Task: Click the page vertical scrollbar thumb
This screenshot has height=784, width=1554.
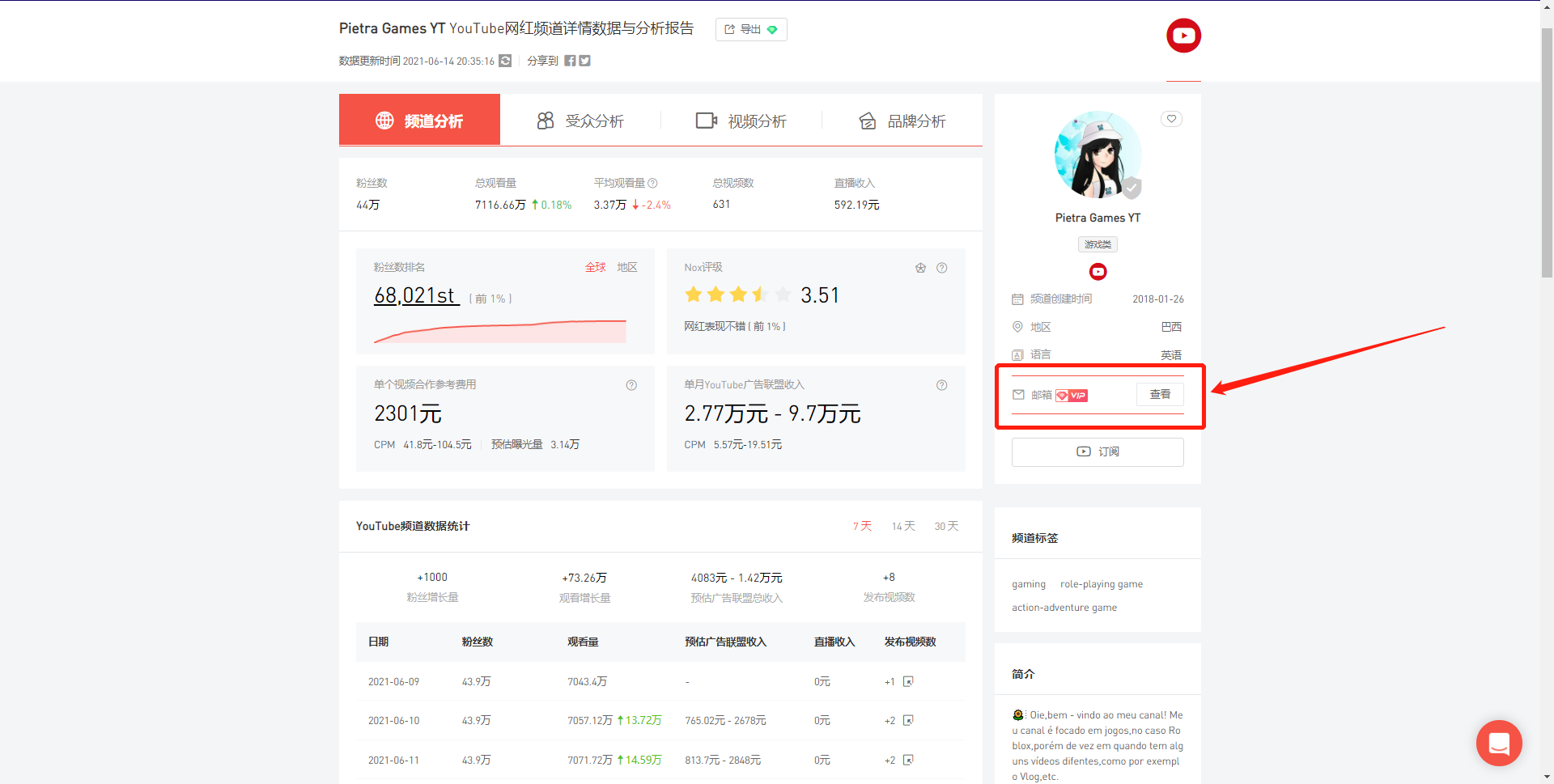Action: coord(1547,153)
